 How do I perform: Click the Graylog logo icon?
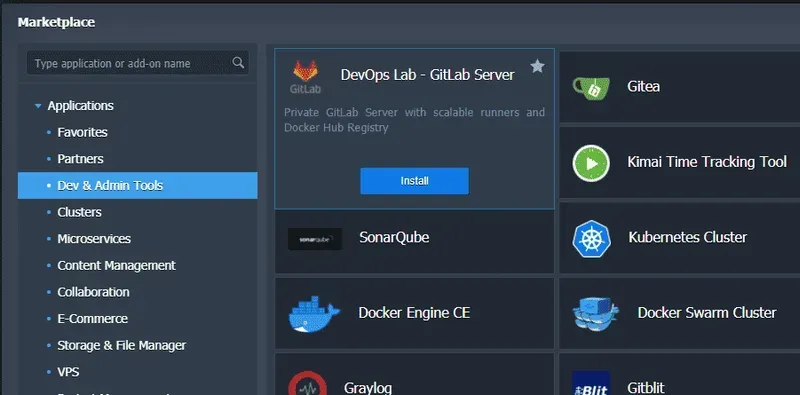(x=307, y=383)
